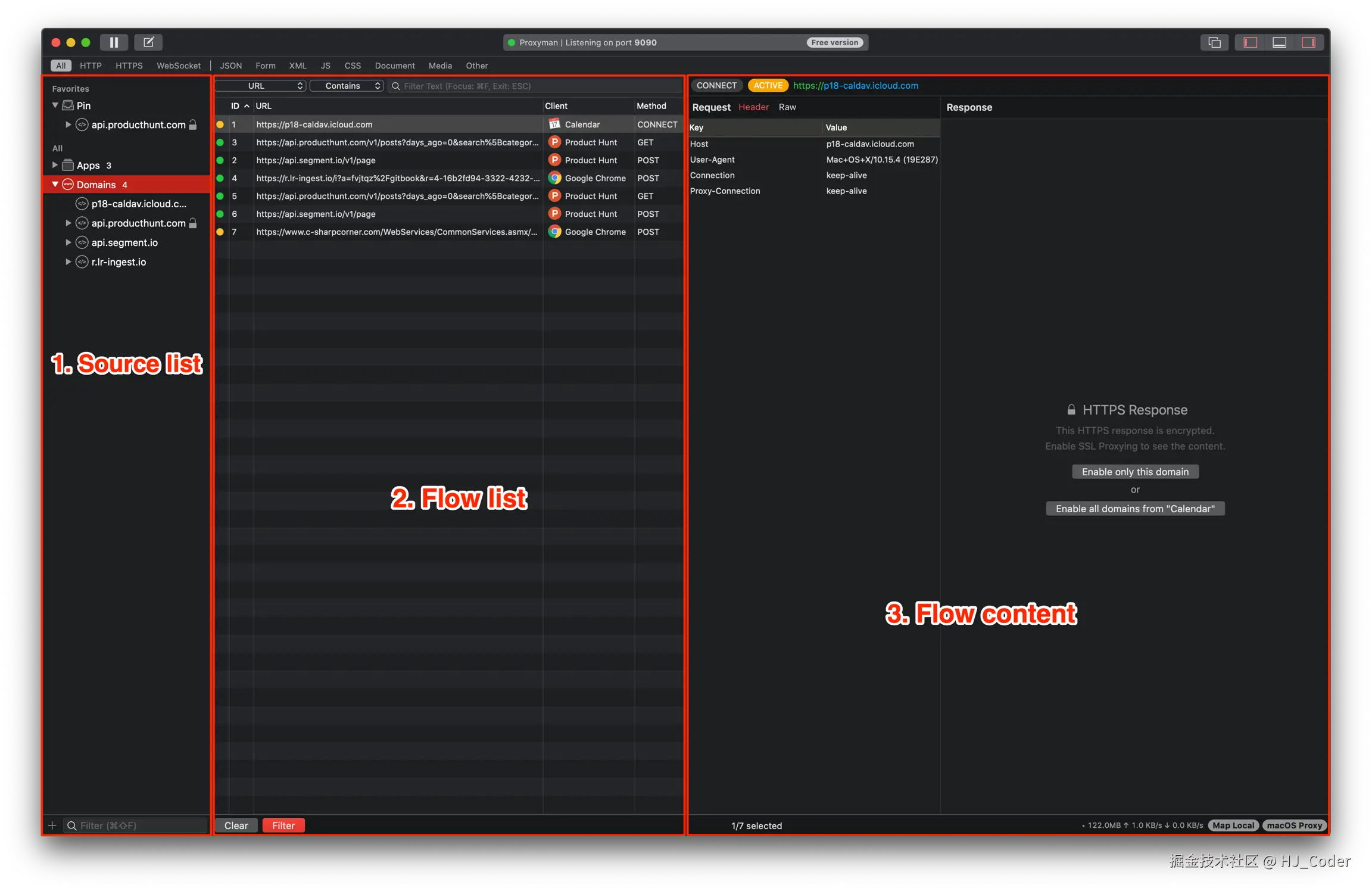Click Calendar app icon in row 1
The height and width of the screenshot is (891, 1372).
(554, 124)
